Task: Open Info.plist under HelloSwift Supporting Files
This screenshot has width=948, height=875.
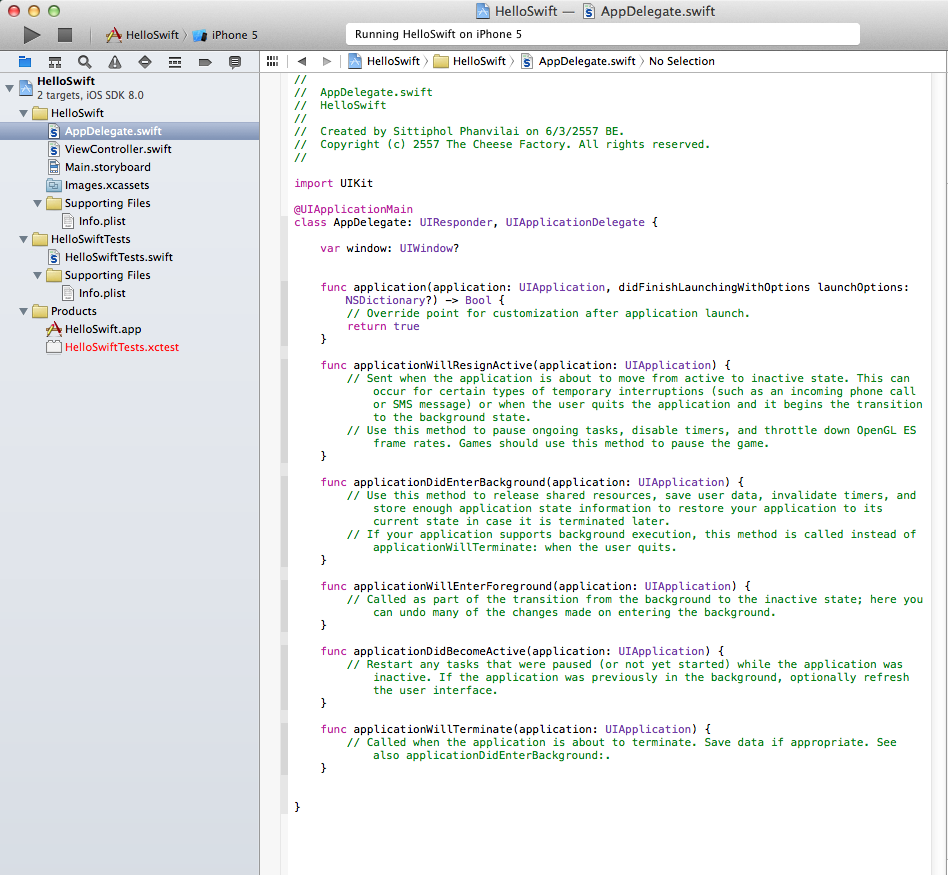Action: [x=129, y=221]
